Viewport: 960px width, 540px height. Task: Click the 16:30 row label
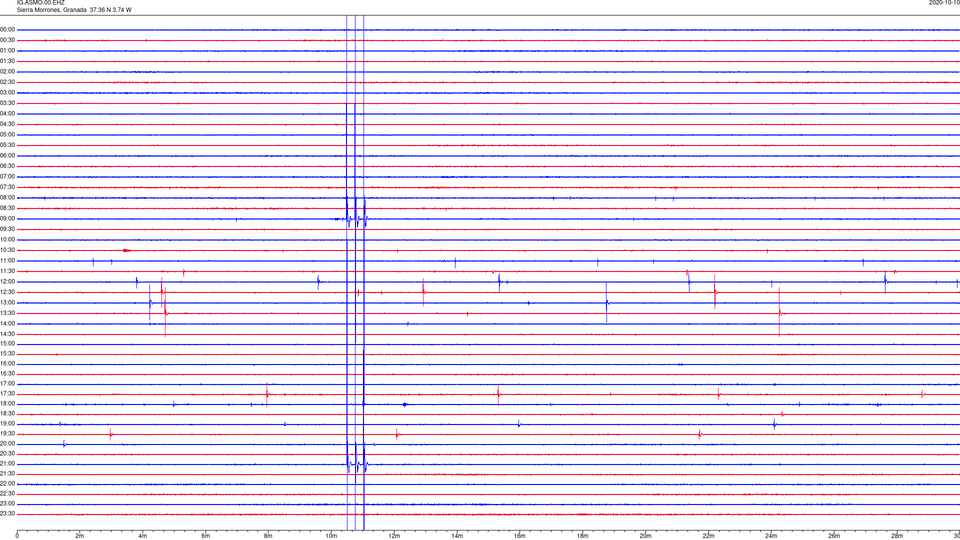[x=8, y=373]
